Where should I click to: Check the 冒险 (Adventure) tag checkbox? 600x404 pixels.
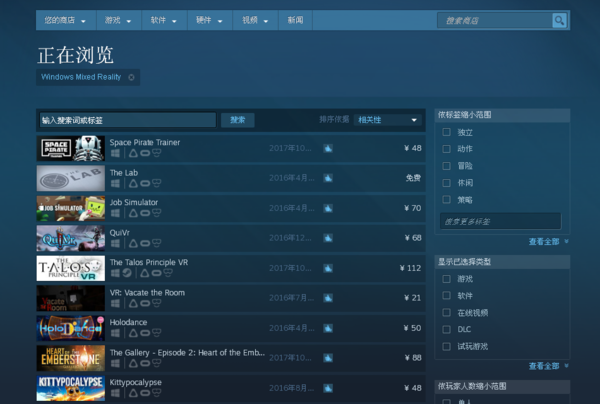(x=446, y=166)
